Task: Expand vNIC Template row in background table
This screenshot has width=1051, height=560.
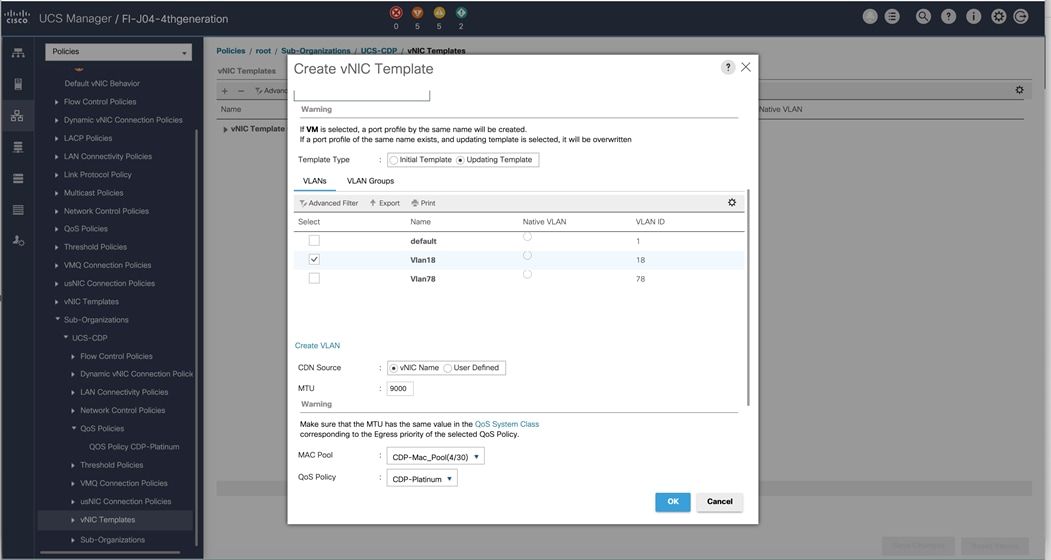Action: point(225,129)
